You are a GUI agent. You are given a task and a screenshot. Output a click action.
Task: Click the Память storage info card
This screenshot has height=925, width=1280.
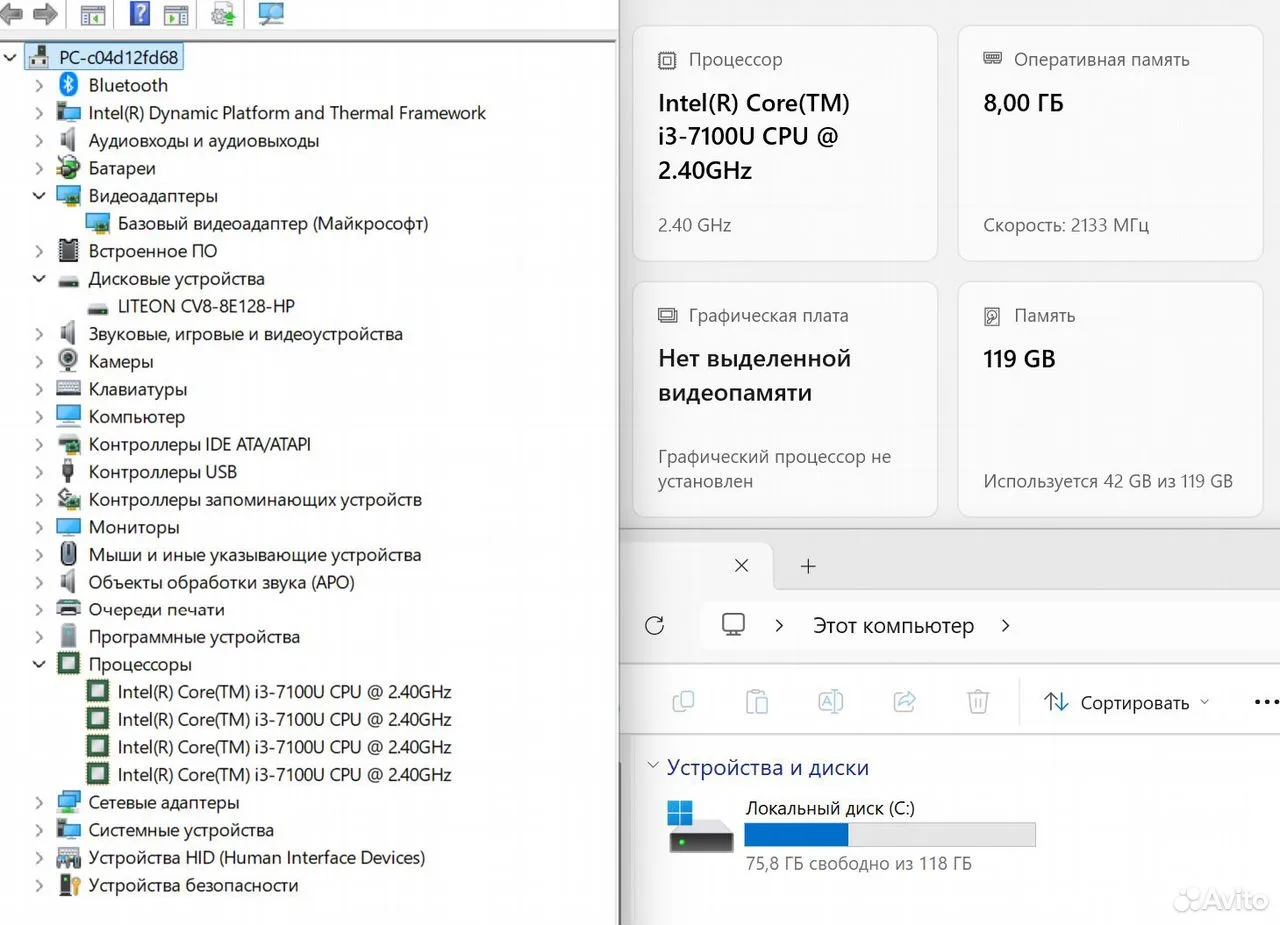(1111, 399)
